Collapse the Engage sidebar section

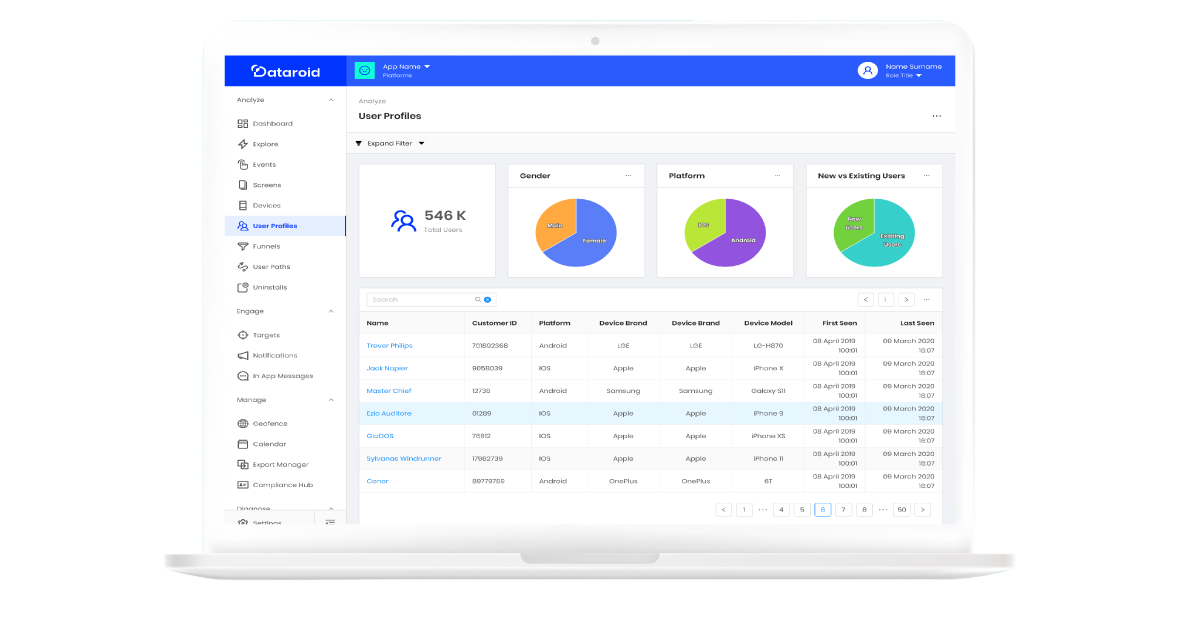pos(331,311)
